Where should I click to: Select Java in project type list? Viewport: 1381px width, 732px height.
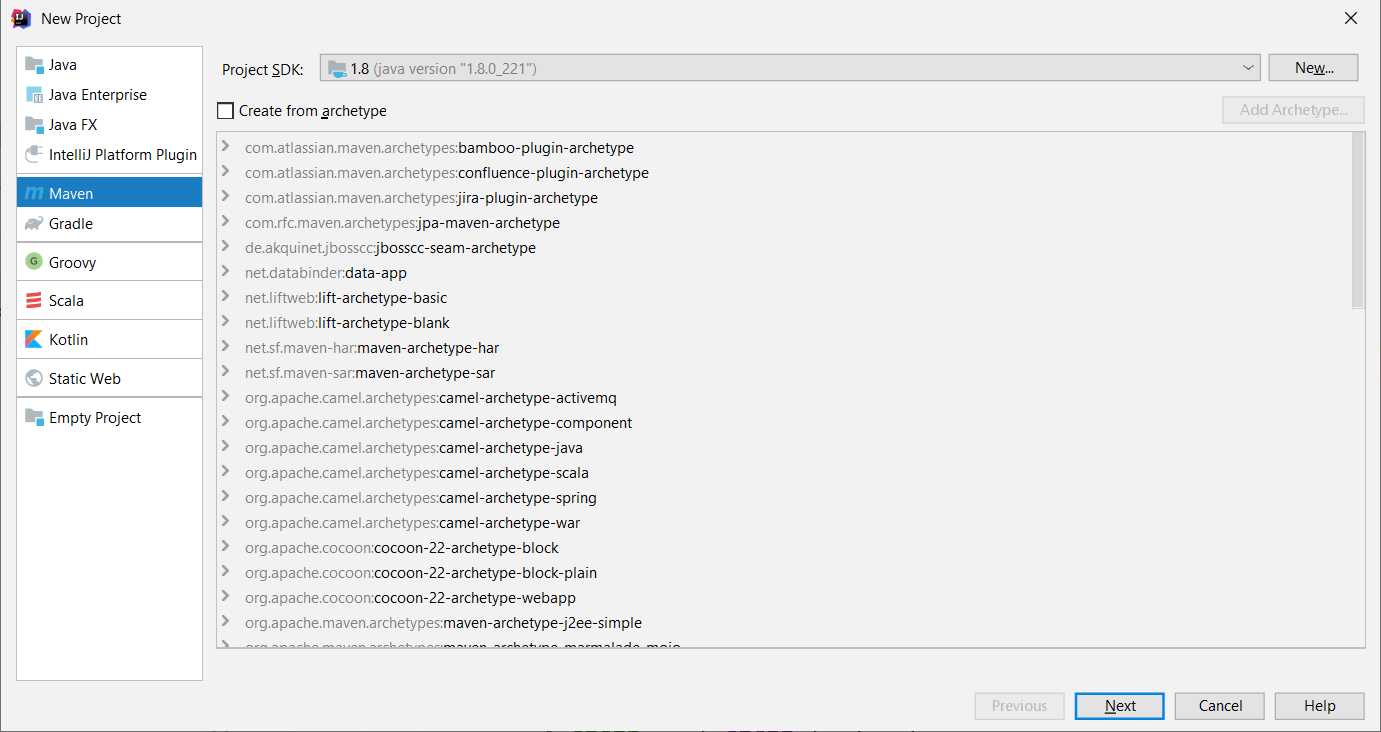pos(109,65)
